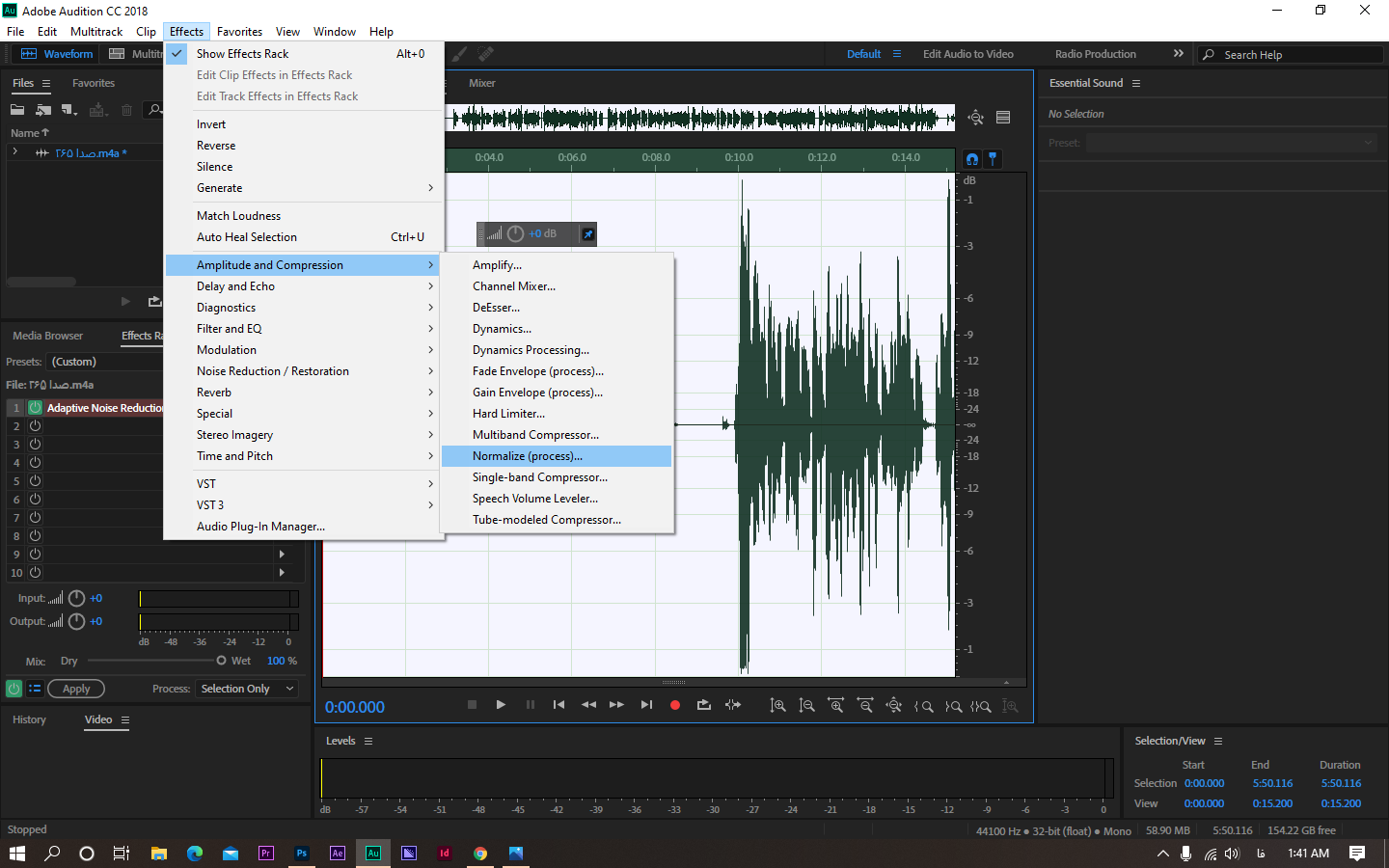
Task: Select Amplify from the submenu
Action: (x=557, y=265)
